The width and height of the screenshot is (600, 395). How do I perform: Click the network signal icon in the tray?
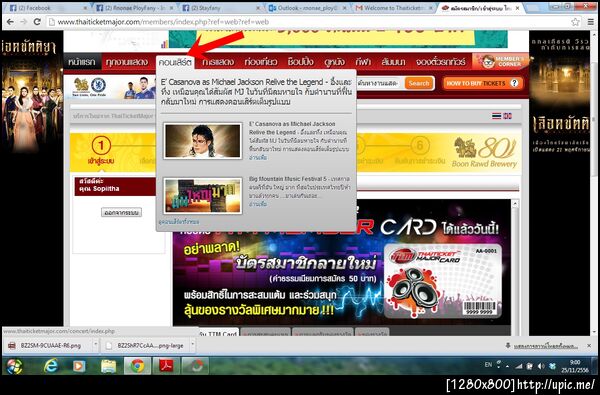tap(519, 366)
